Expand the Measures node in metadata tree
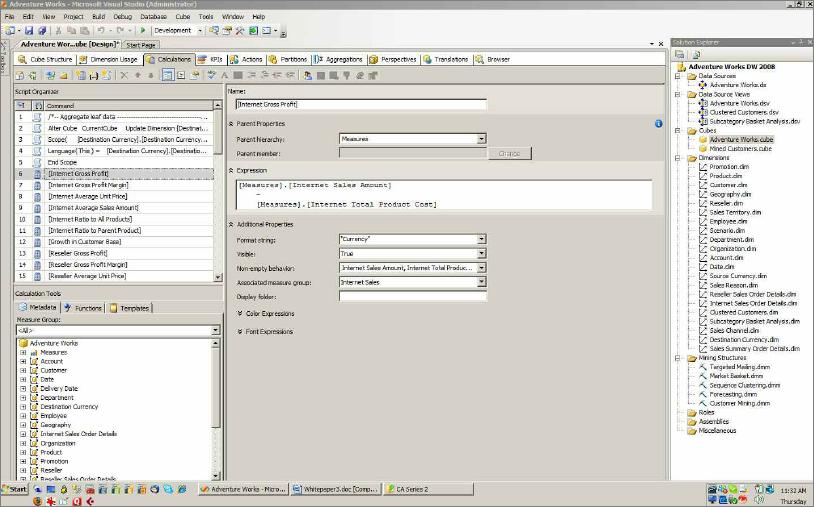Viewport: 814px width, 507px height. pos(23,352)
